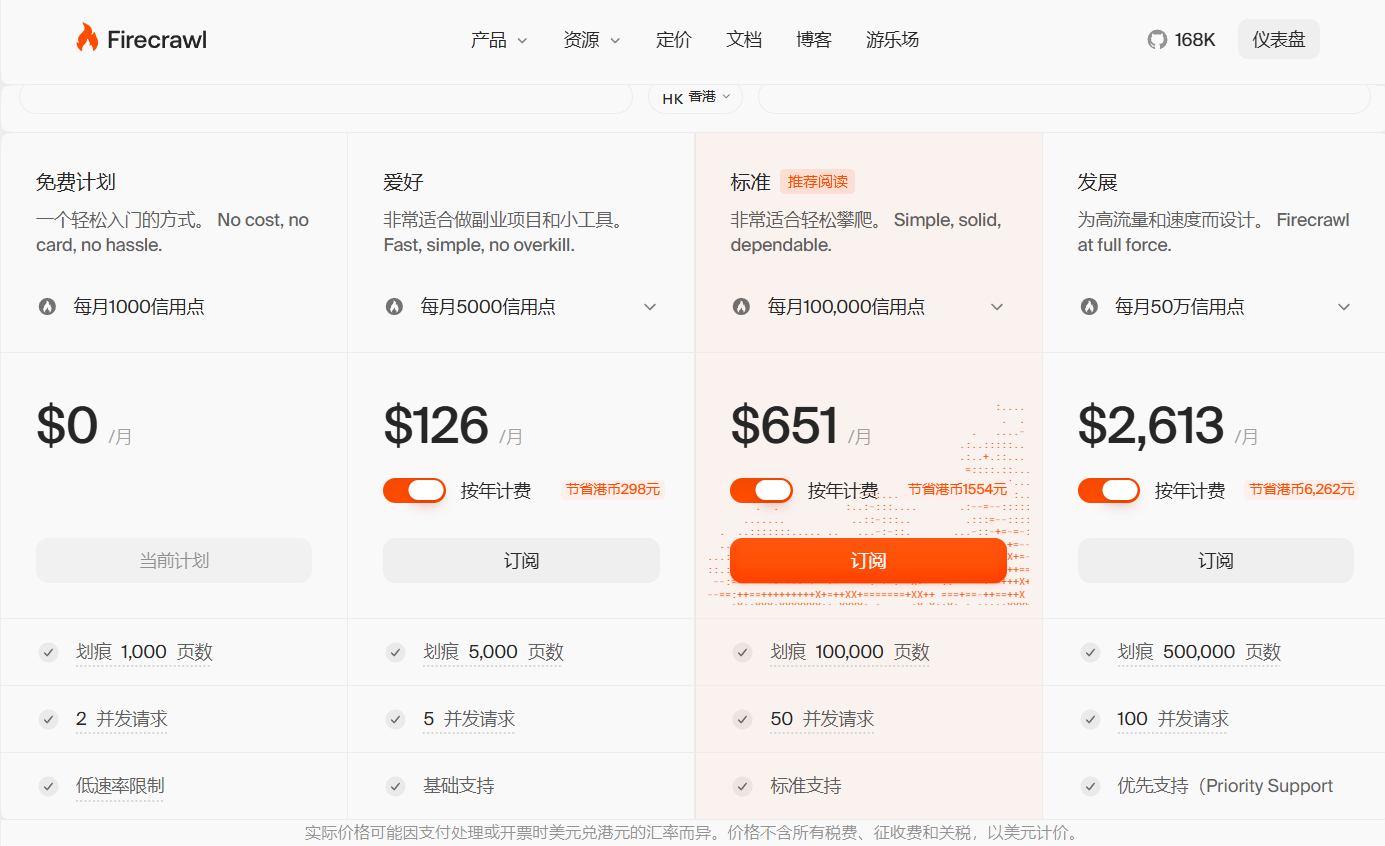Click underlined 2 并发请求 text

tap(122, 720)
